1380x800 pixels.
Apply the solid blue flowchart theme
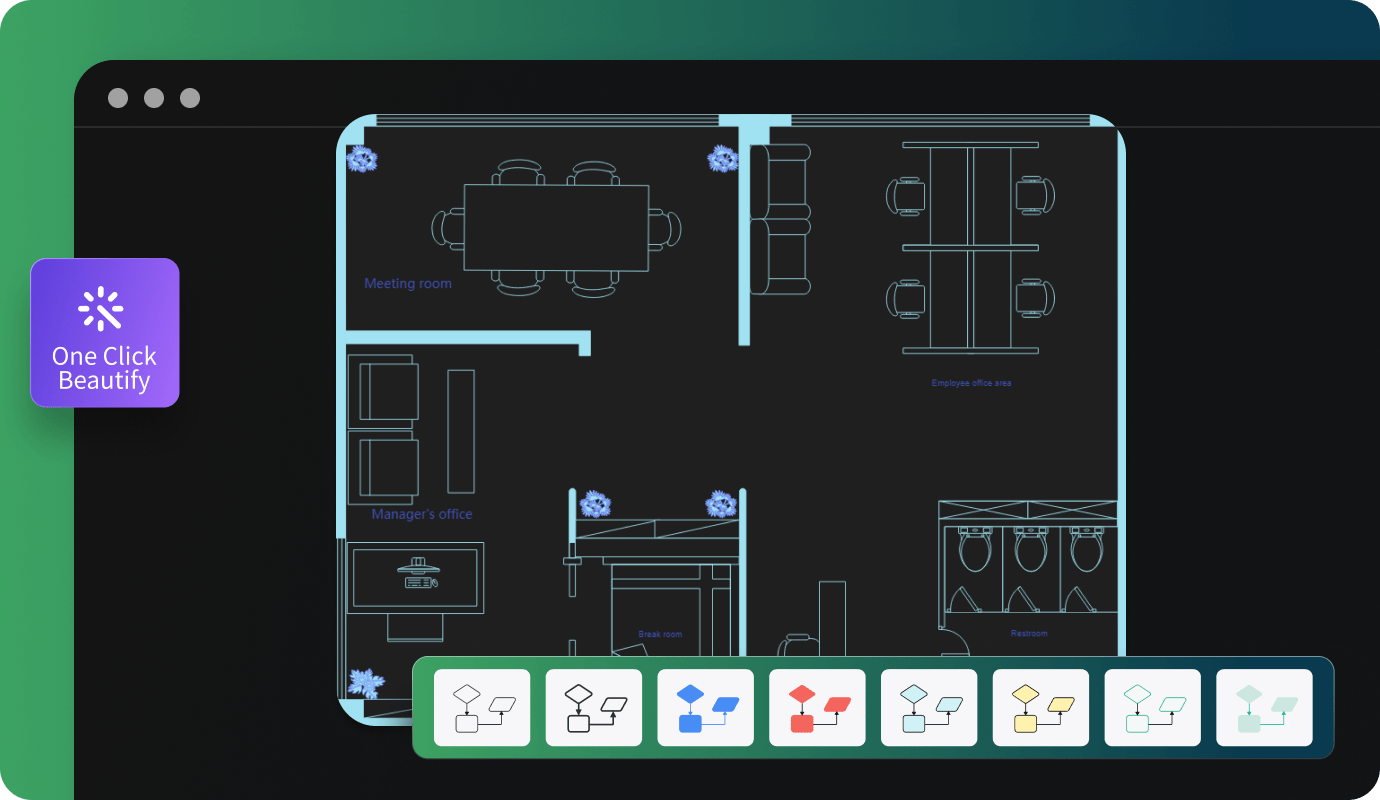706,708
